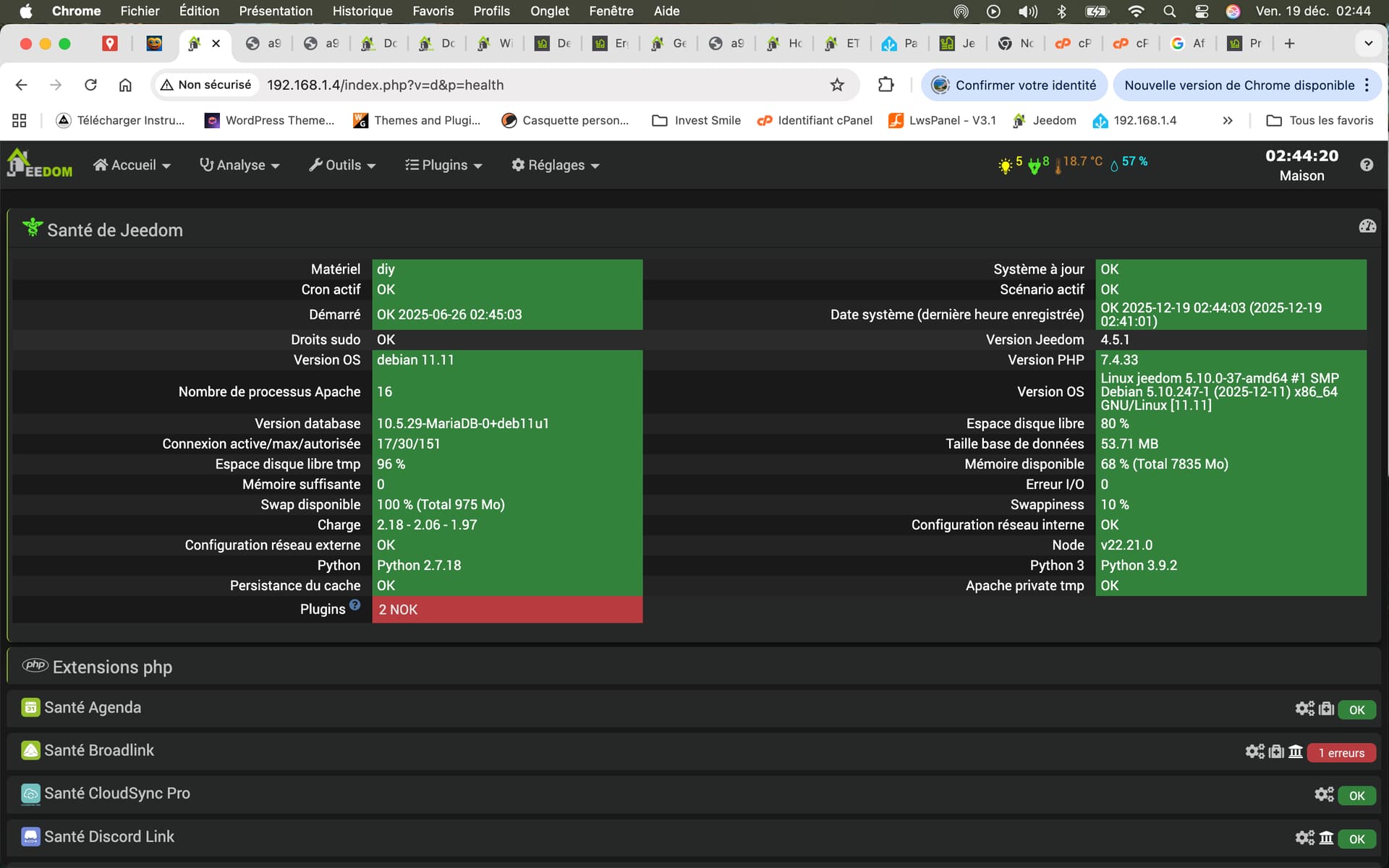Expand the Analyse dropdown menu
This screenshot has width=1389, height=868.
[x=239, y=165]
